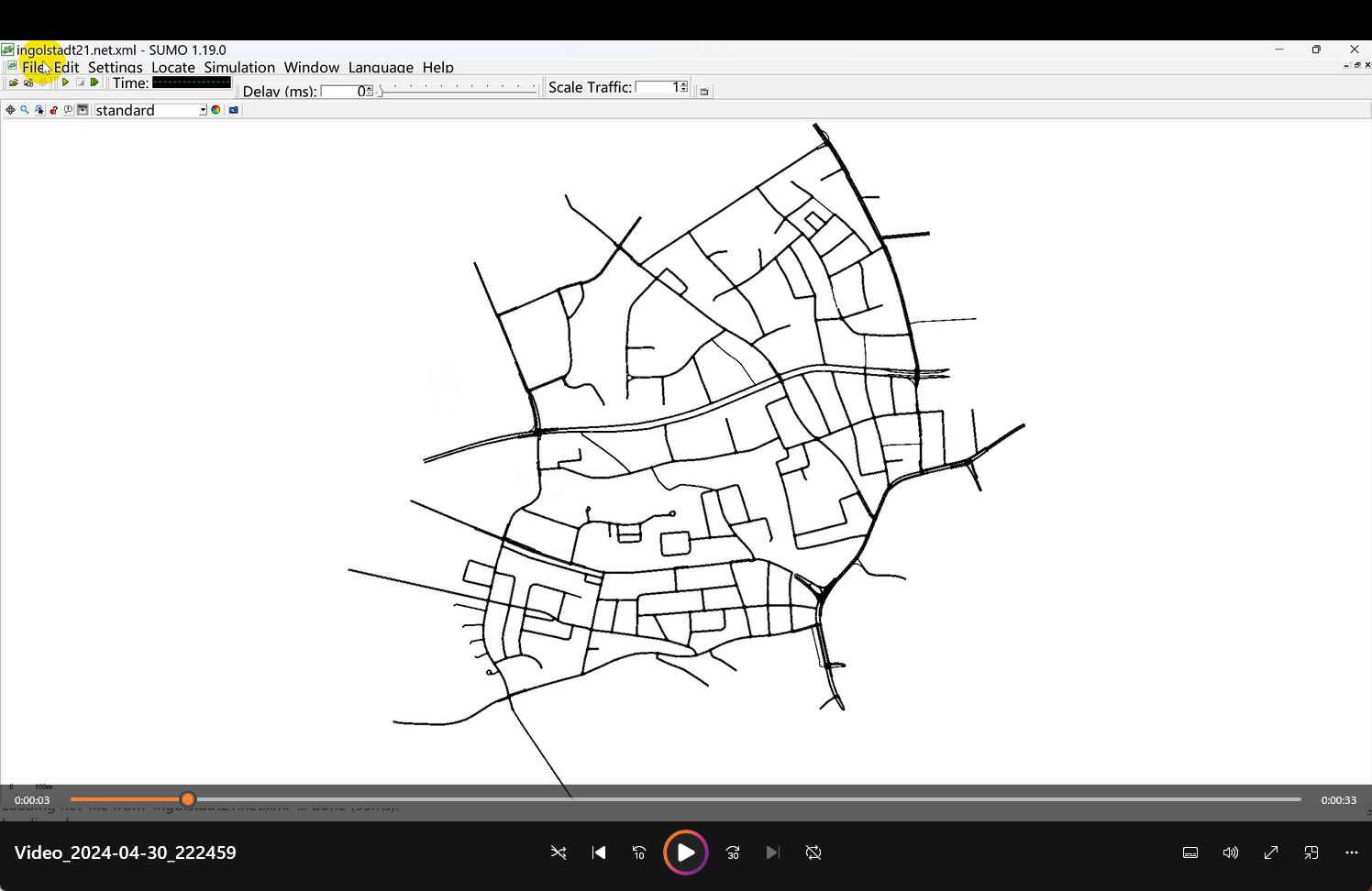Click the parameter window icon beside scheme
Screen dimensions: 1372x891
click(83, 110)
